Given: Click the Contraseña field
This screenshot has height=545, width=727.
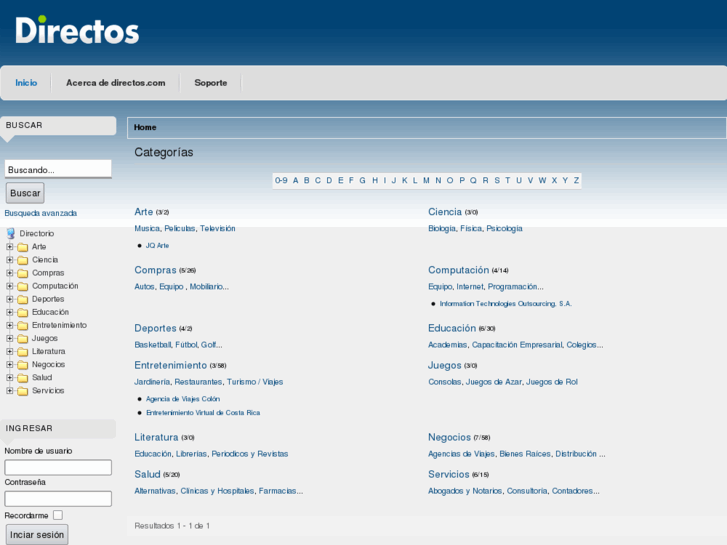Looking at the screenshot, I should point(58,499).
